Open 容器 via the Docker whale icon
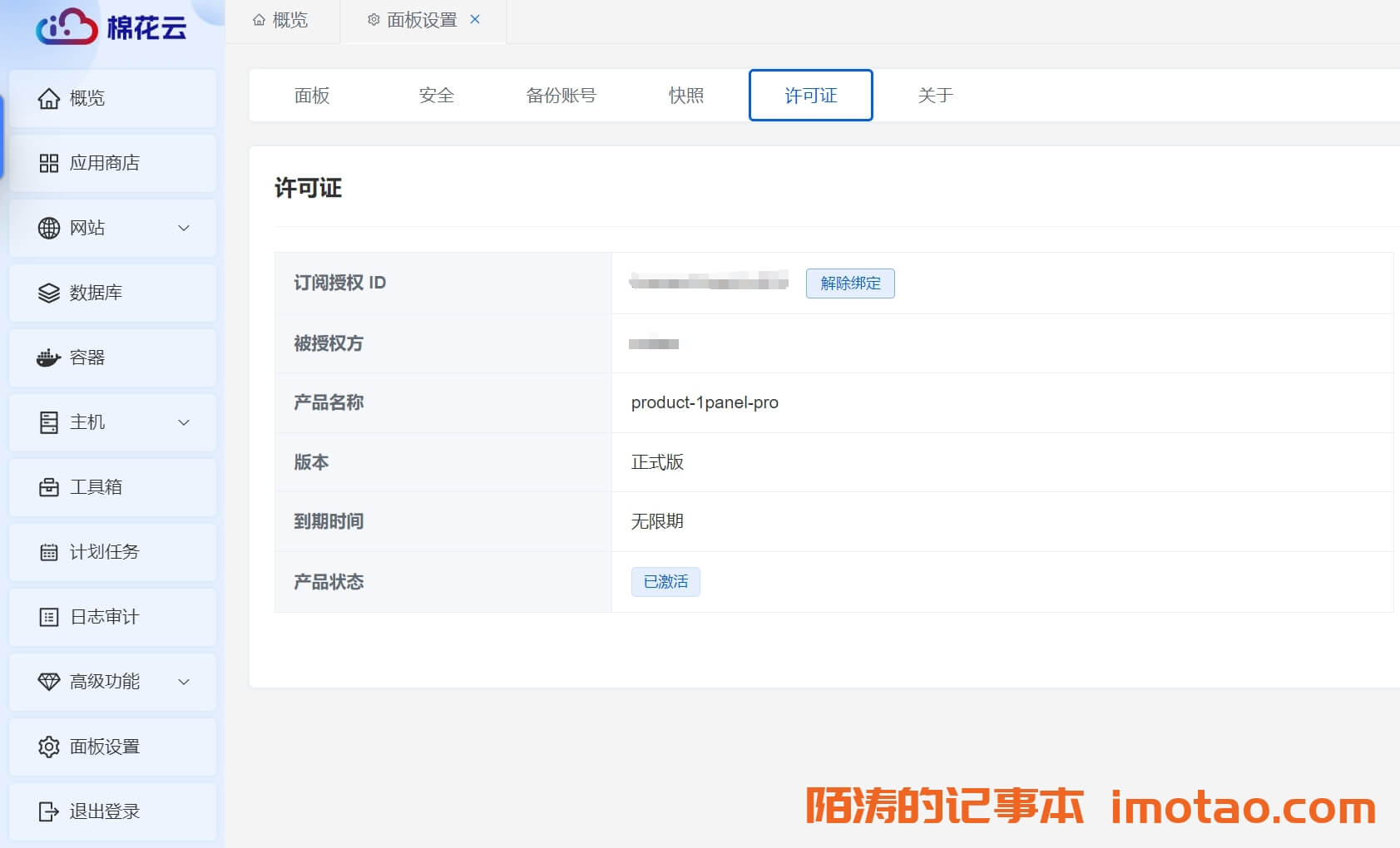Screen dimensions: 1400x848 click(49, 358)
